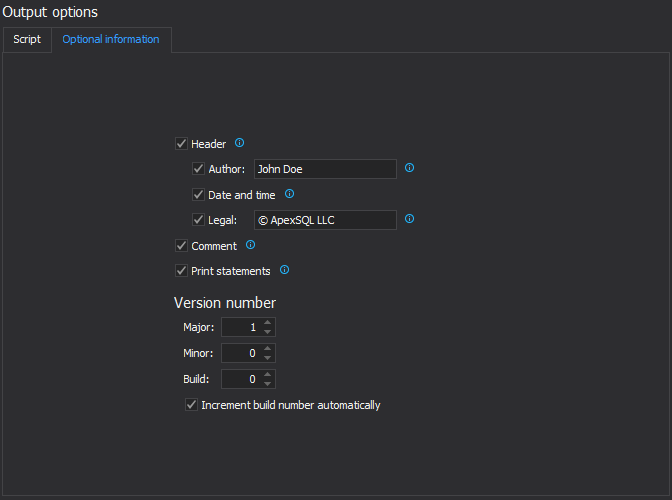Screen dimensions: 672x500
Task: Disable the Date and time checkbox
Action: 198,195
